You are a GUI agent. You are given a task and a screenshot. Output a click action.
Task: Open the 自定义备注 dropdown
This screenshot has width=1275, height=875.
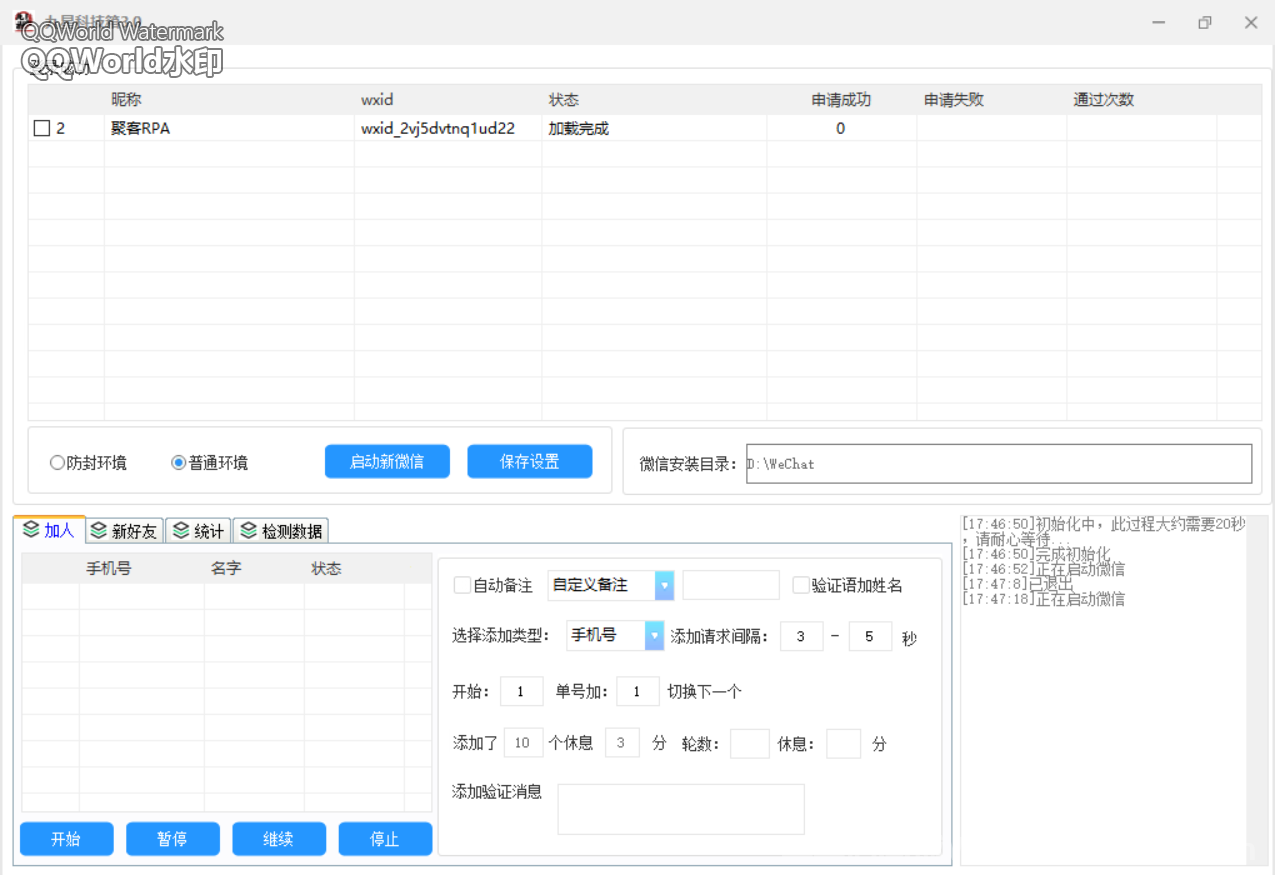coord(664,585)
